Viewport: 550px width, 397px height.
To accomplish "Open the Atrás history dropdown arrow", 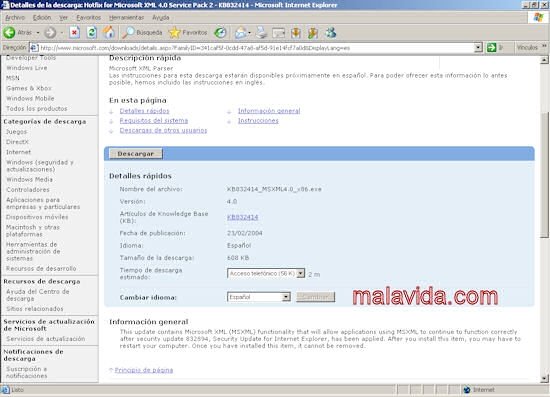I will [x=38, y=33].
